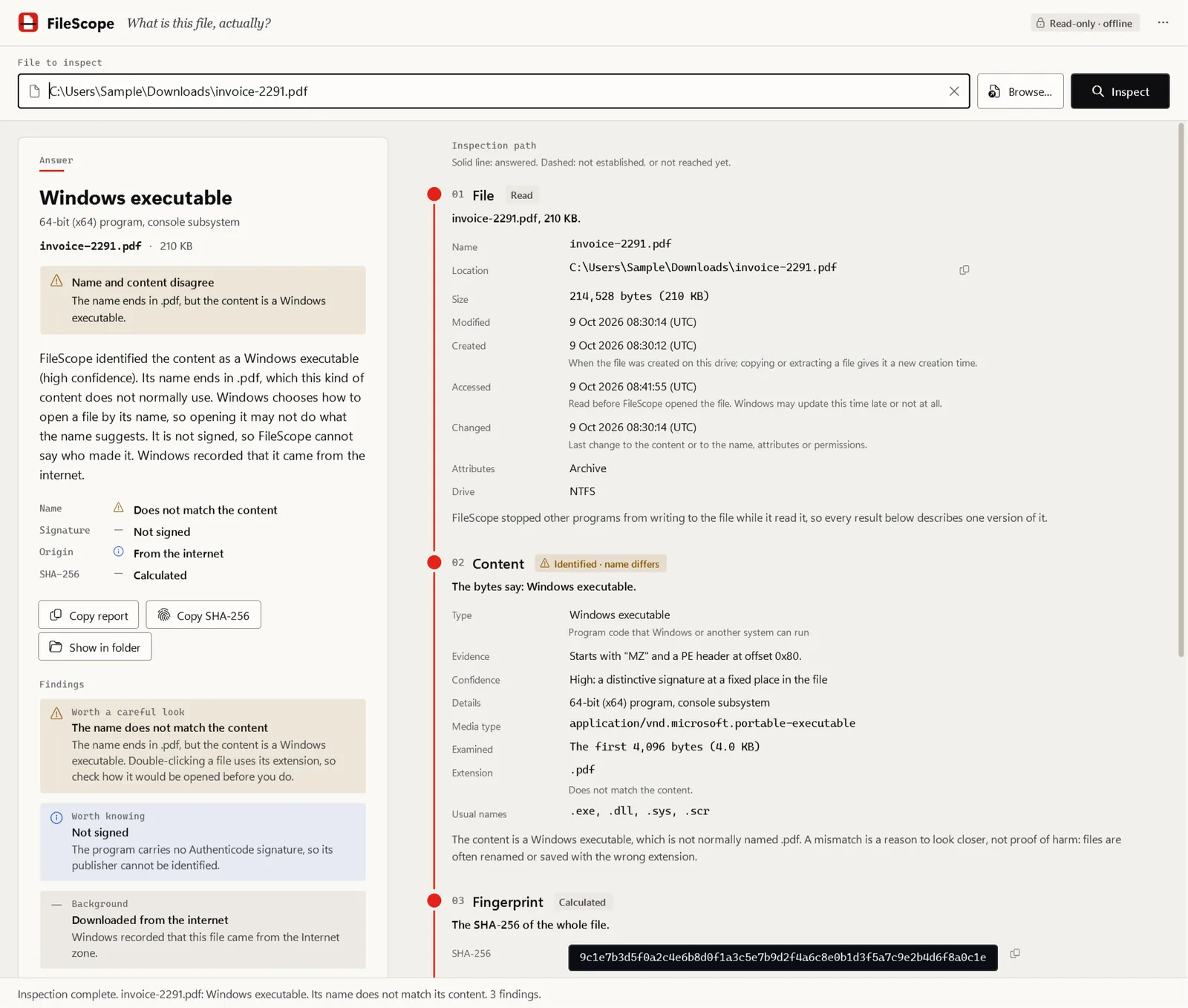The image size is (1188, 1008).
Task: Open the more options ellipsis menu
Action: point(1163,23)
